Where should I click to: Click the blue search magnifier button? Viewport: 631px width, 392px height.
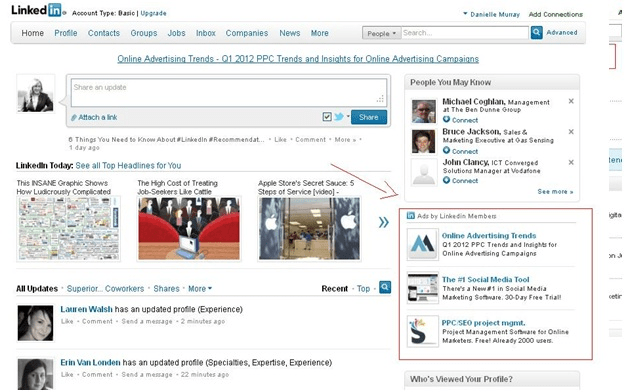coord(536,33)
